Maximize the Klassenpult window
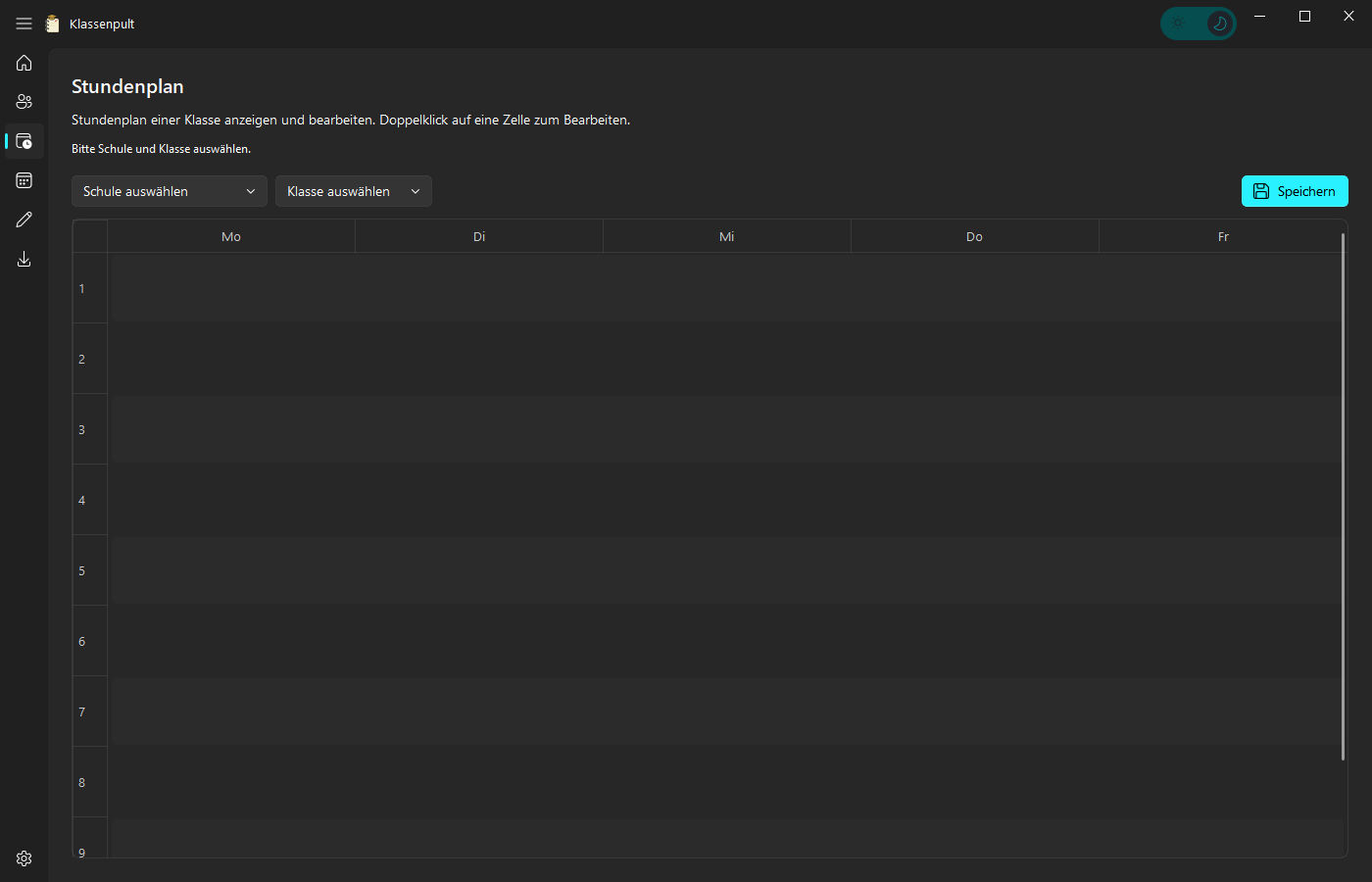 (1304, 17)
